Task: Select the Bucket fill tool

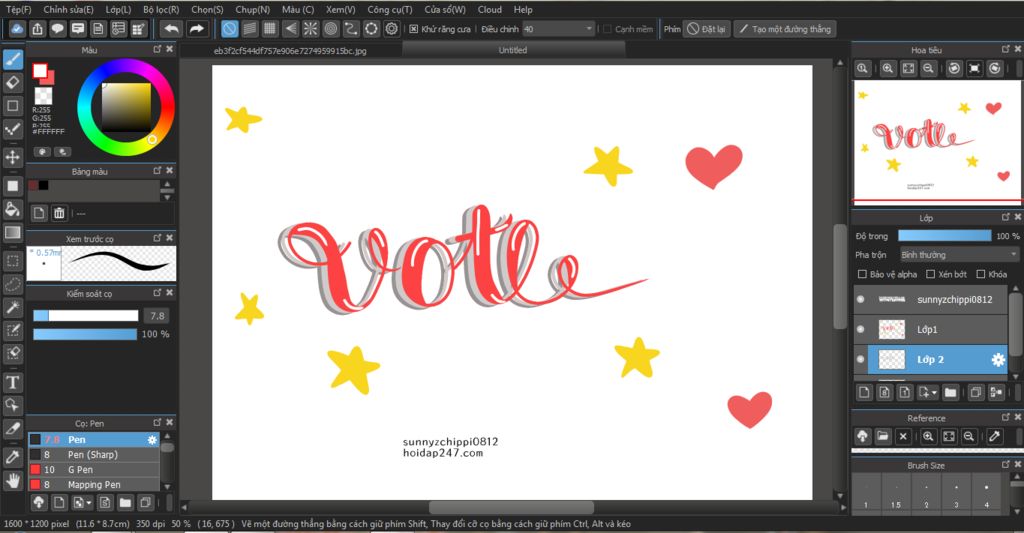Action: [13, 209]
